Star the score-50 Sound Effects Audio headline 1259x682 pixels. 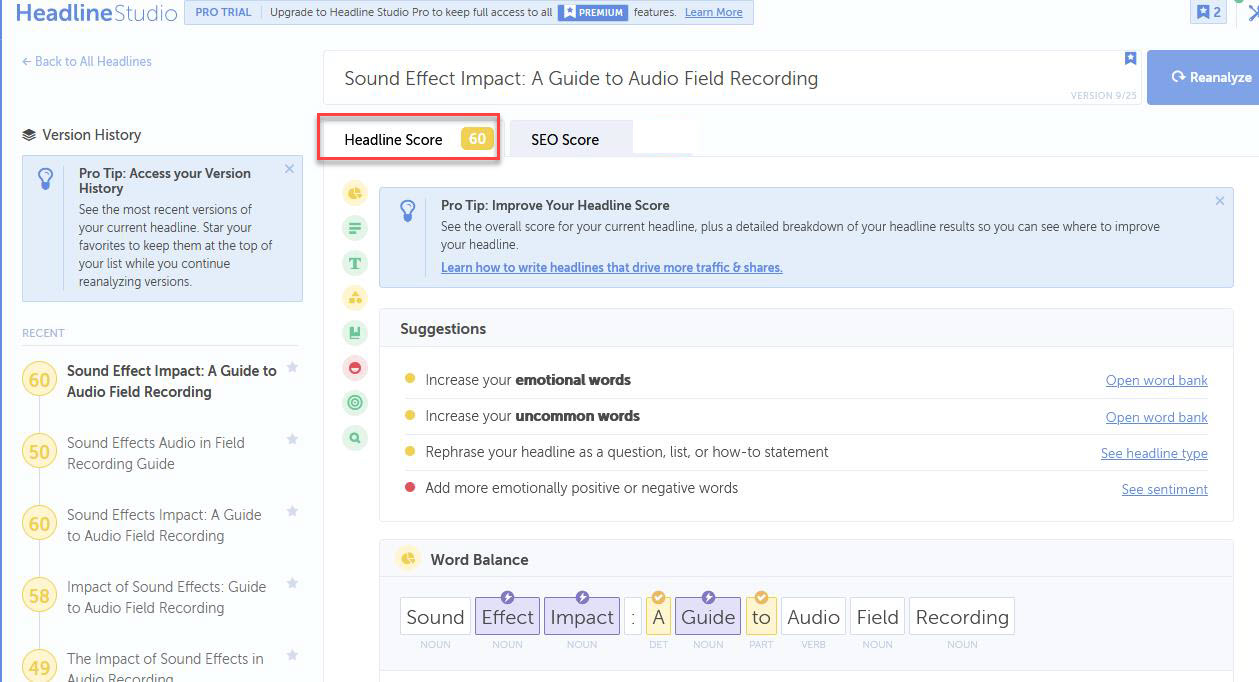pos(292,439)
